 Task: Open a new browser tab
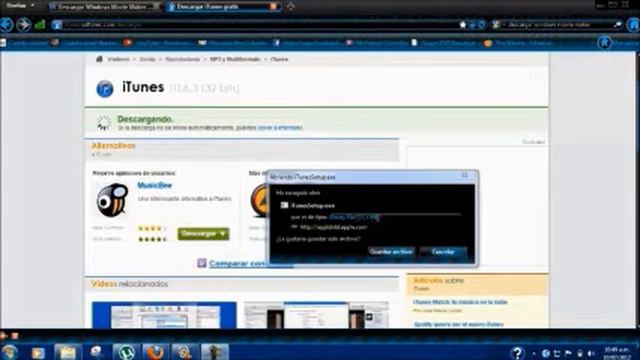click(290, 7)
